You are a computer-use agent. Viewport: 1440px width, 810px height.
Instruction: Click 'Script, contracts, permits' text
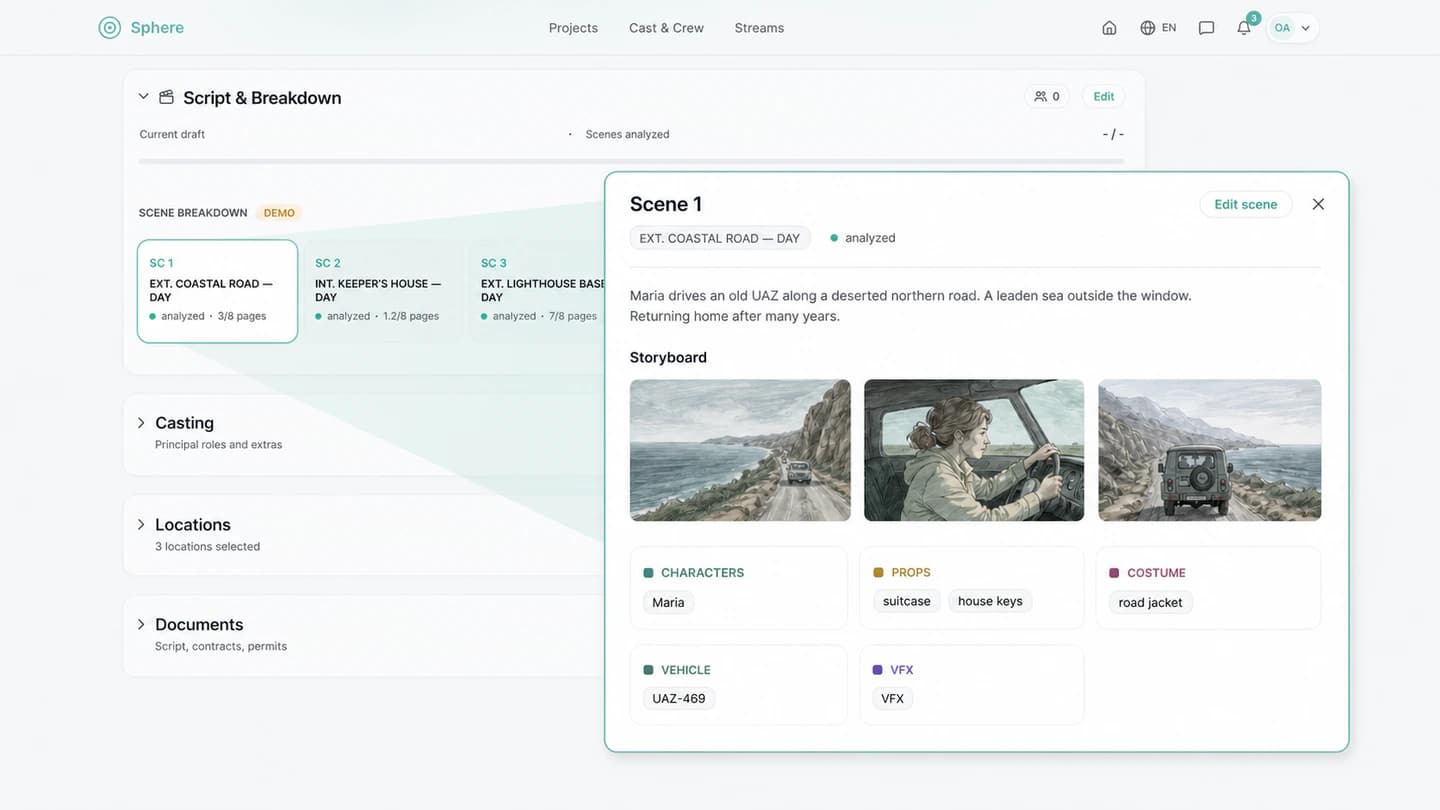click(221, 646)
